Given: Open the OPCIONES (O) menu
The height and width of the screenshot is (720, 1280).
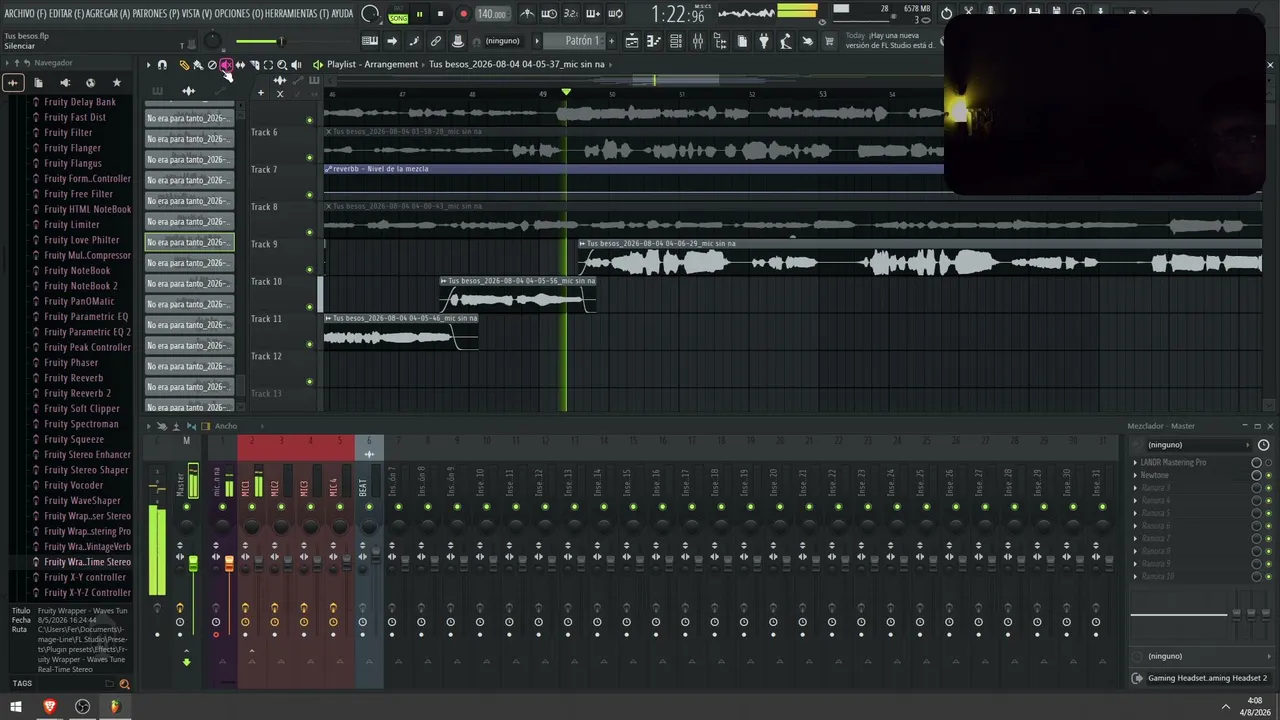Looking at the screenshot, I should pyautogui.click(x=239, y=14).
